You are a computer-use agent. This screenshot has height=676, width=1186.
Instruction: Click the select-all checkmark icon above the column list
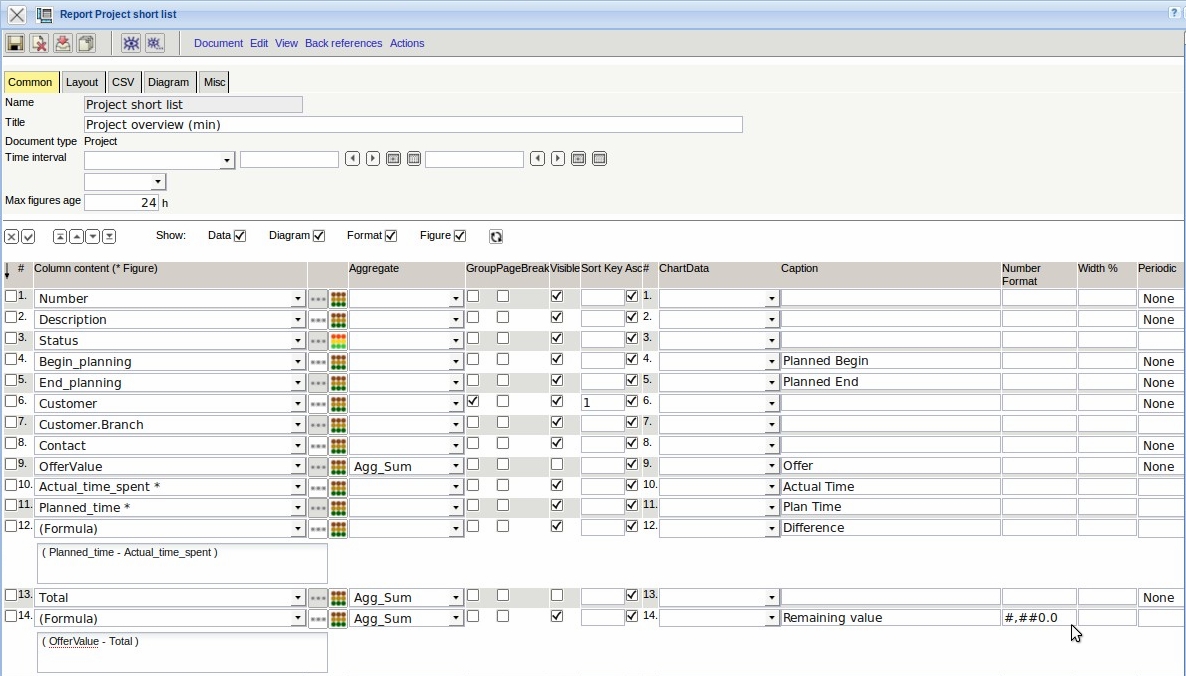pyautogui.click(x=28, y=237)
